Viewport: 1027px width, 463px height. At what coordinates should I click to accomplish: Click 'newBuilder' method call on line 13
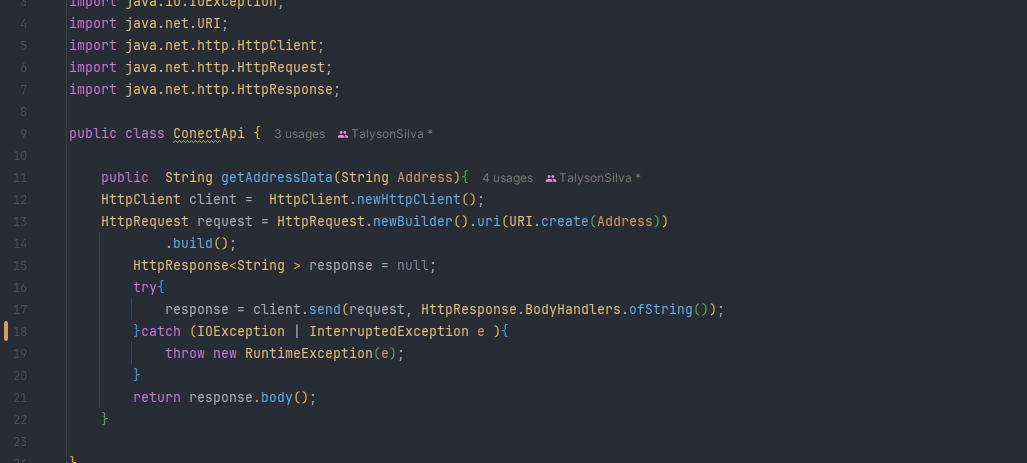(x=413, y=221)
